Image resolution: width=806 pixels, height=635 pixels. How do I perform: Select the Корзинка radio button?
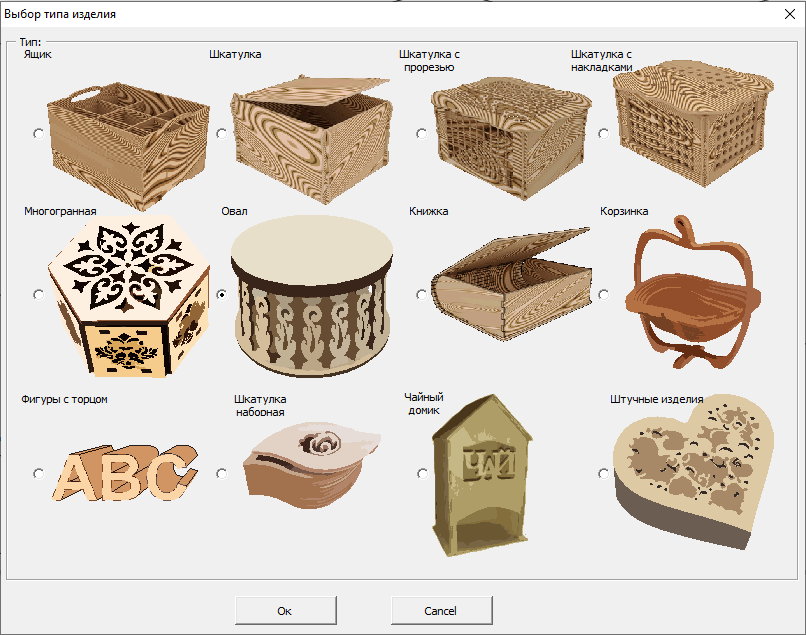coord(604,295)
